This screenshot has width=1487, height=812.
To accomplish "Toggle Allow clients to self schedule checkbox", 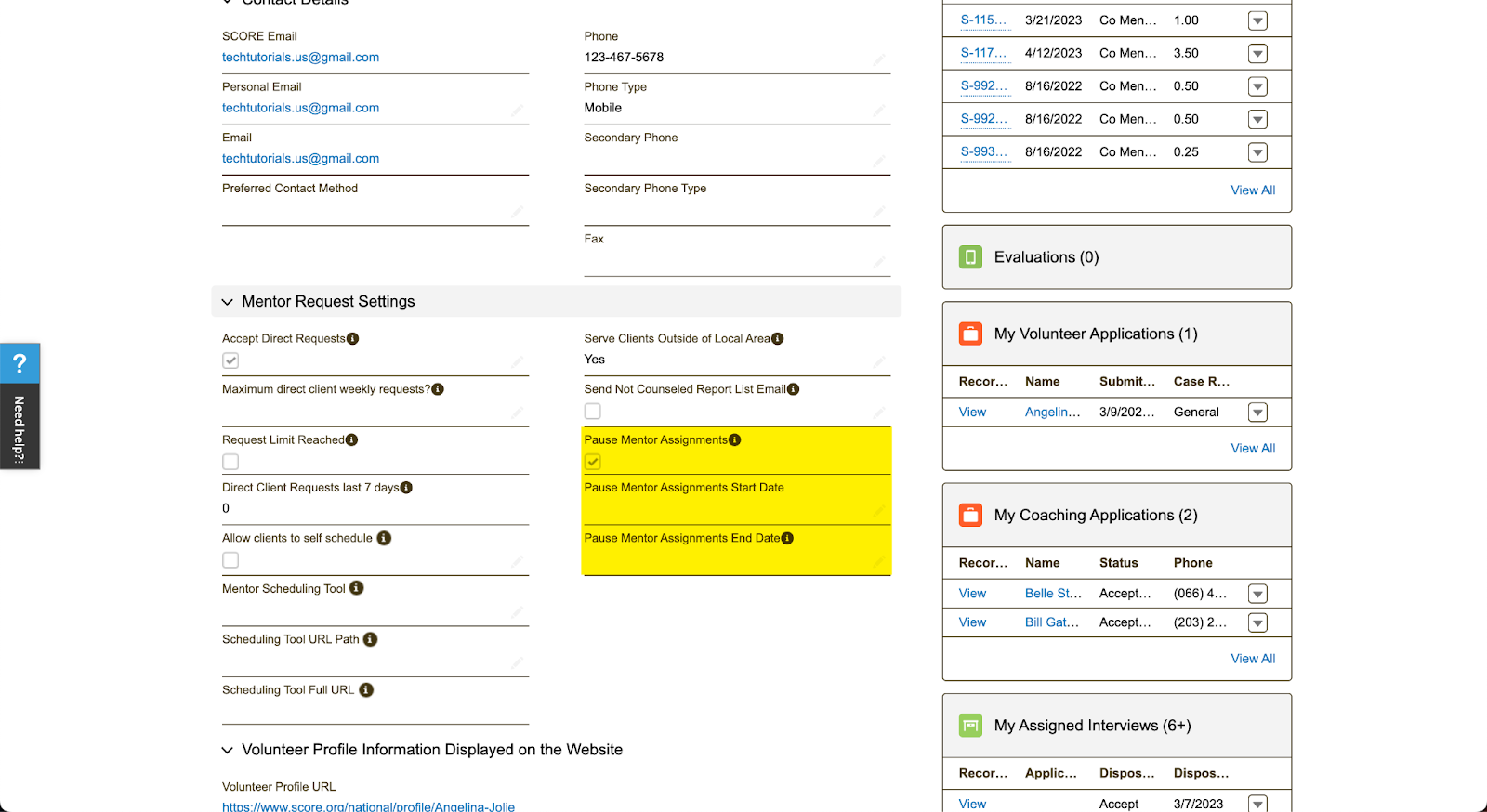I will point(230,560).
